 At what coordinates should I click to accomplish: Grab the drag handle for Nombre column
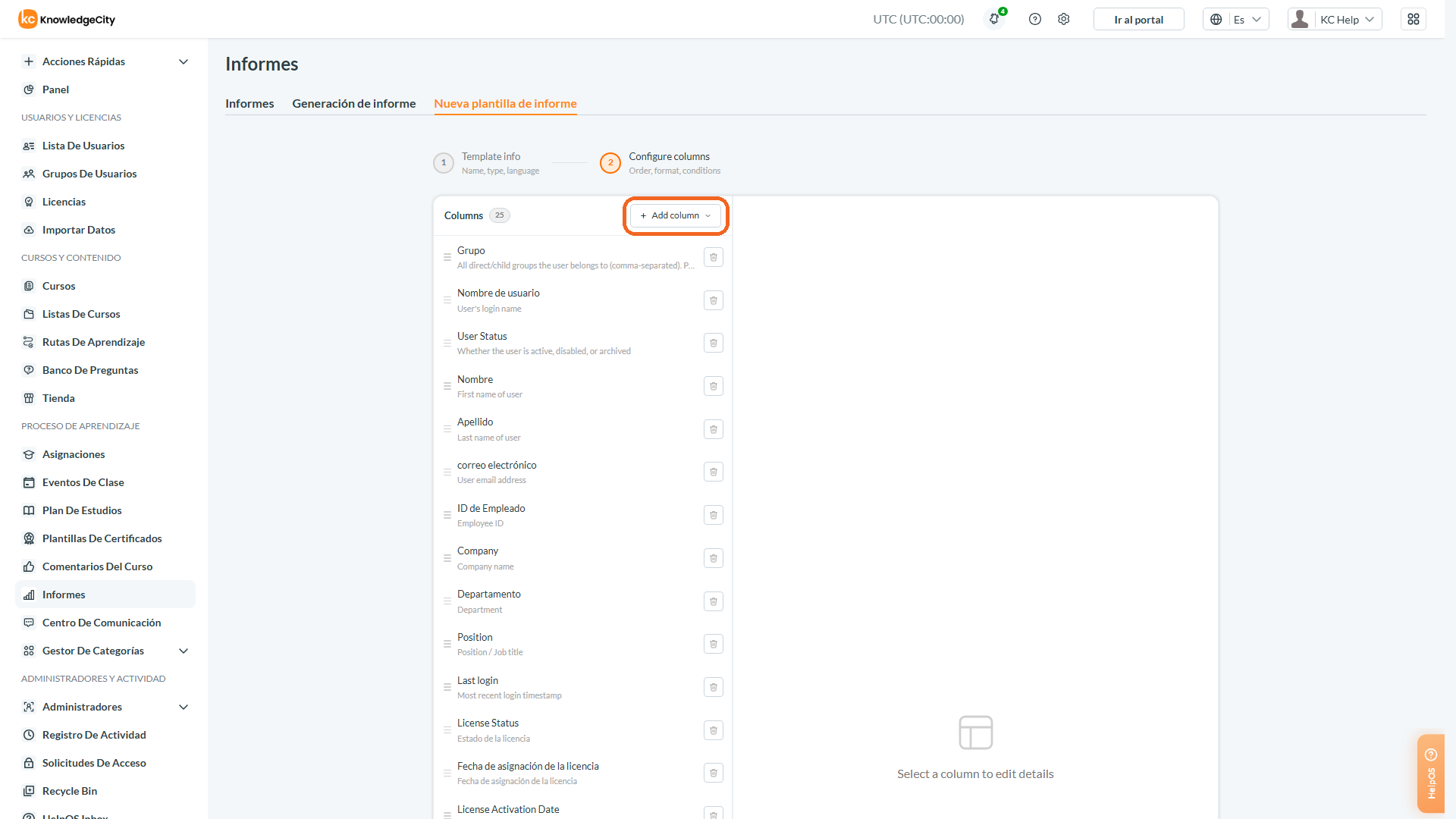pos(447,386)
